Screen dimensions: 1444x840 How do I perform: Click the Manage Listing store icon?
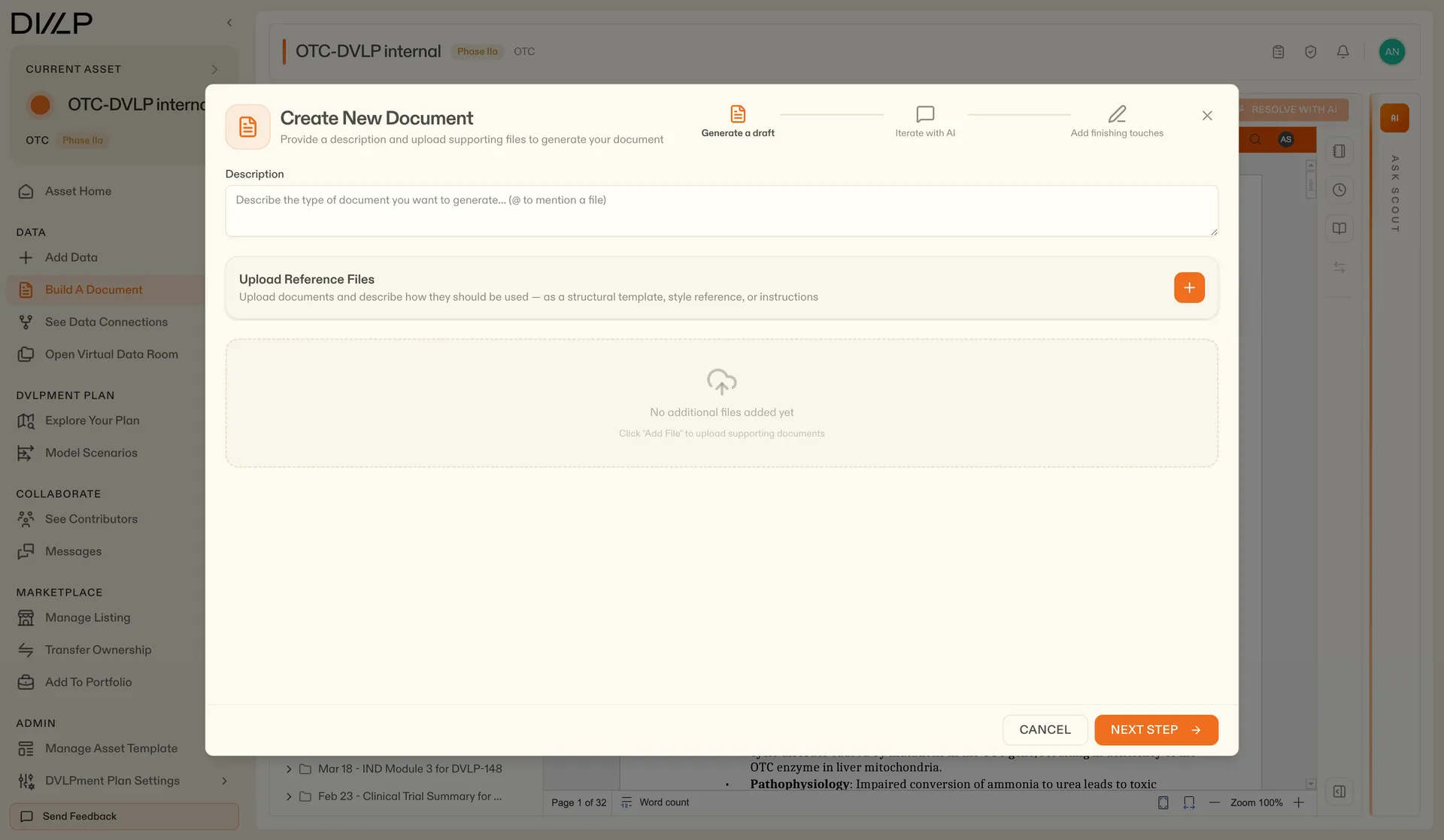point(26,617)
